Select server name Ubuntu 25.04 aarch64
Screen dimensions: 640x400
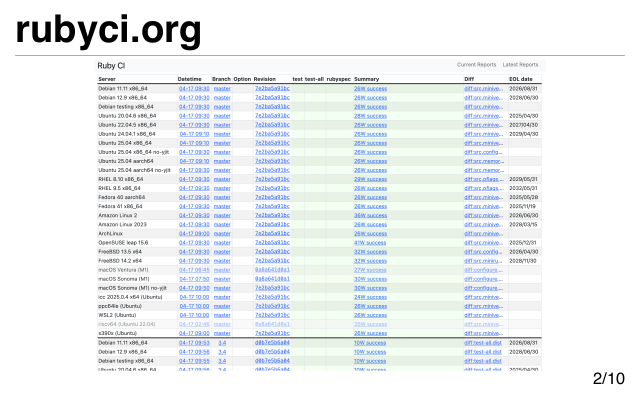click(x=126, y=161)
